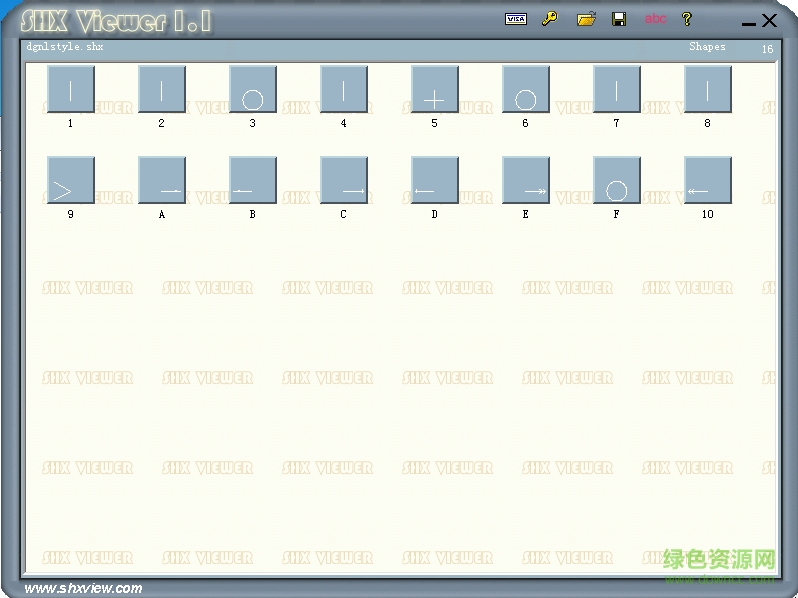Choose the right arrow shape C

click(344, 180)
